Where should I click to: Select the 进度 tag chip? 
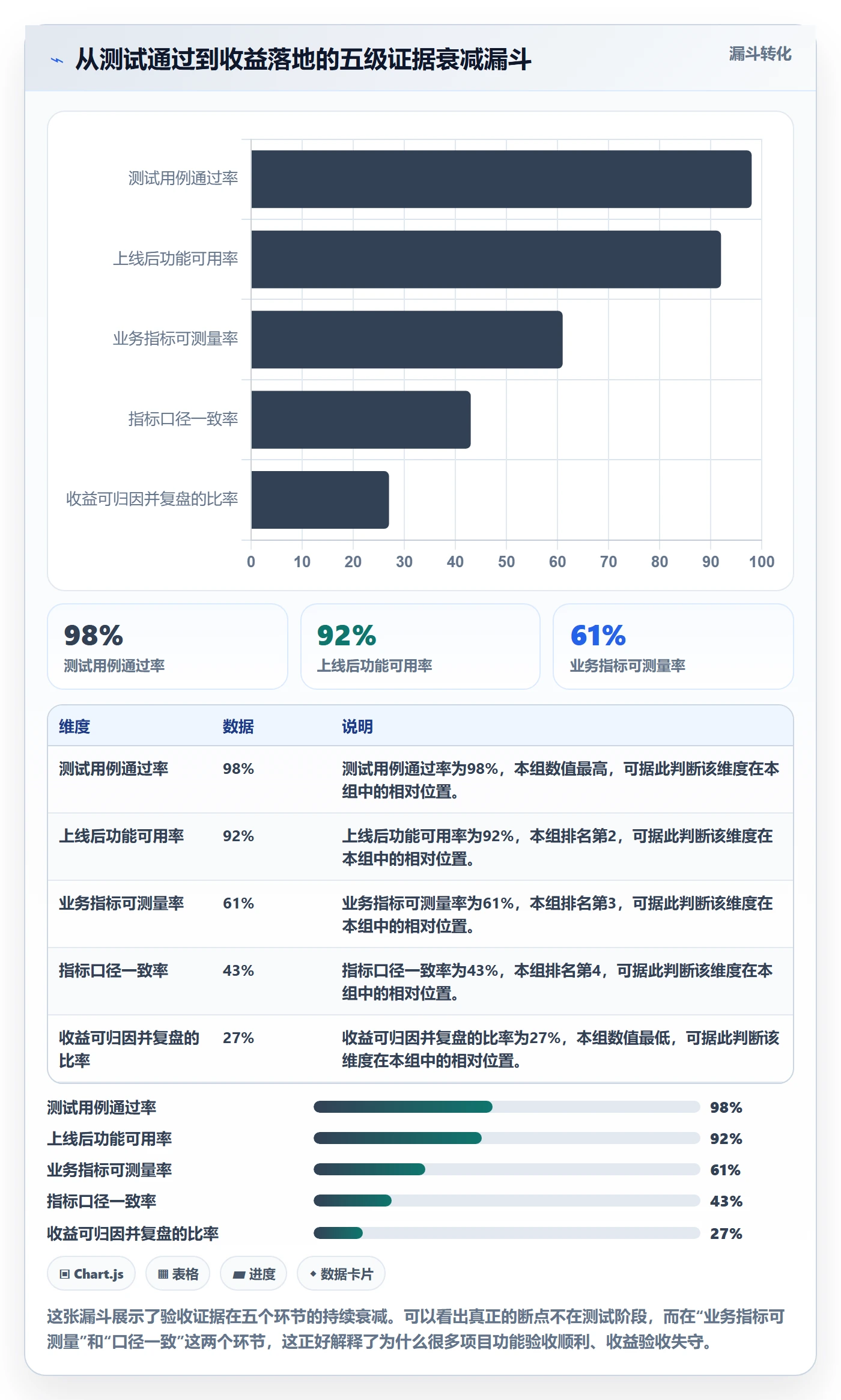point(254,1274)
